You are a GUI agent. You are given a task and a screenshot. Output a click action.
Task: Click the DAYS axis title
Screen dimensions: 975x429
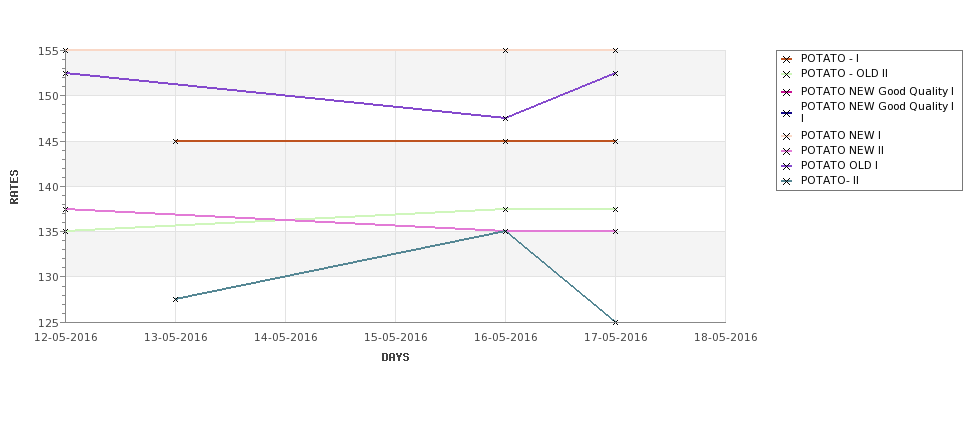click(395, 358)
